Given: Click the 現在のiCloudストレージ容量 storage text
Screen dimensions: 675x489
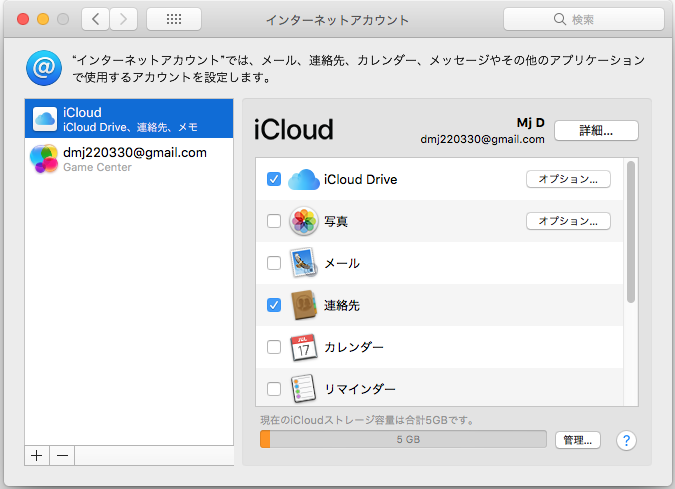Looking at the screenshot, I should tap(367, 420).
